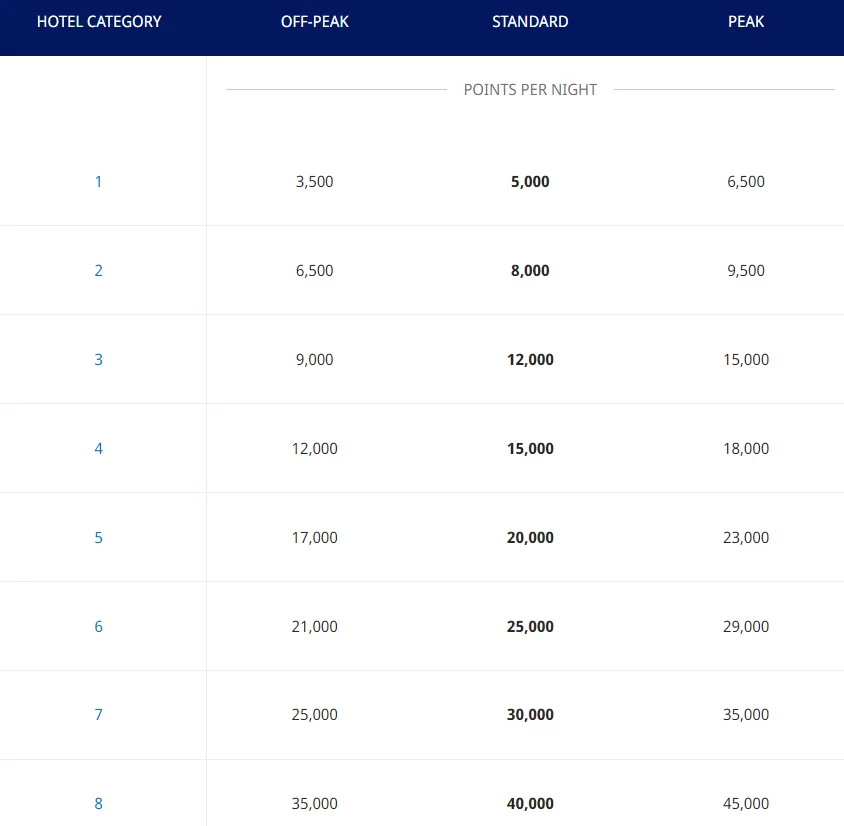
Task: Click the STANDARD column header
Action: pos(530,21)
